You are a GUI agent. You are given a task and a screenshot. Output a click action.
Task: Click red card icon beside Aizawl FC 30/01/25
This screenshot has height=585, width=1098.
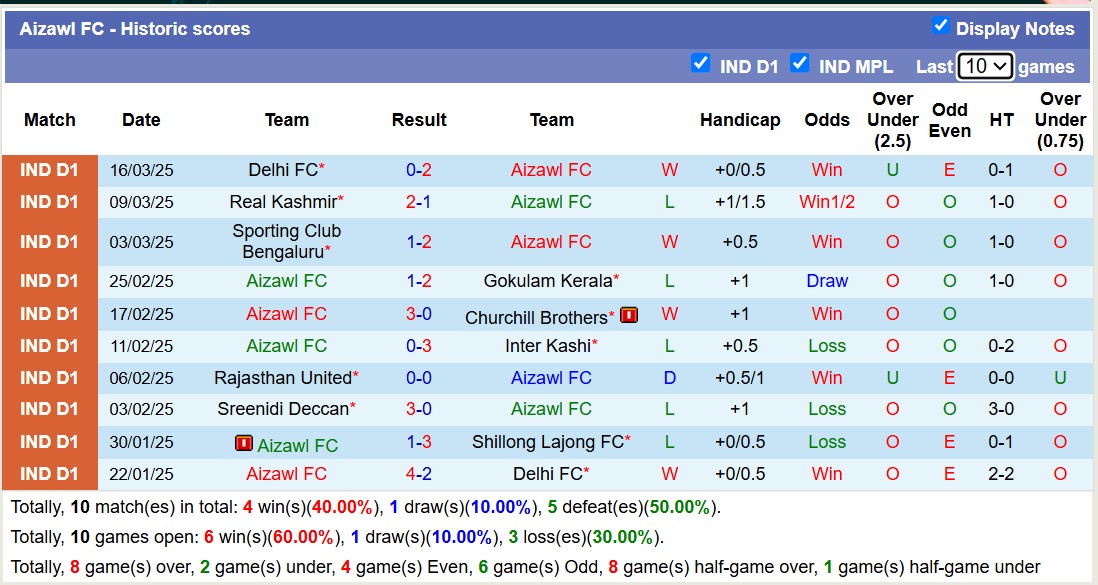pyautogui.click(x=243, y=443)
